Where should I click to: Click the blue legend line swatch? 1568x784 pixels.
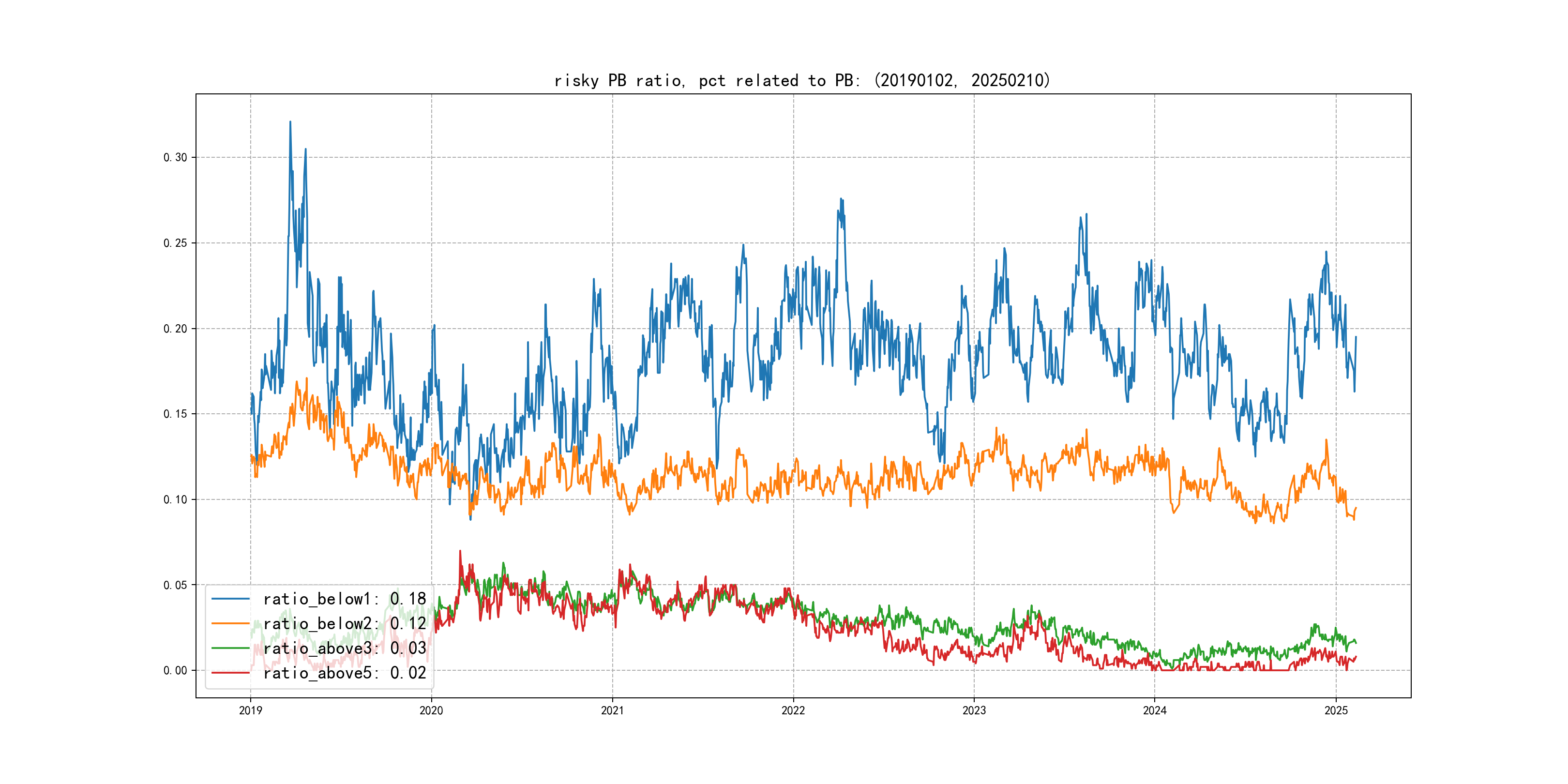[x=230, y=599]
